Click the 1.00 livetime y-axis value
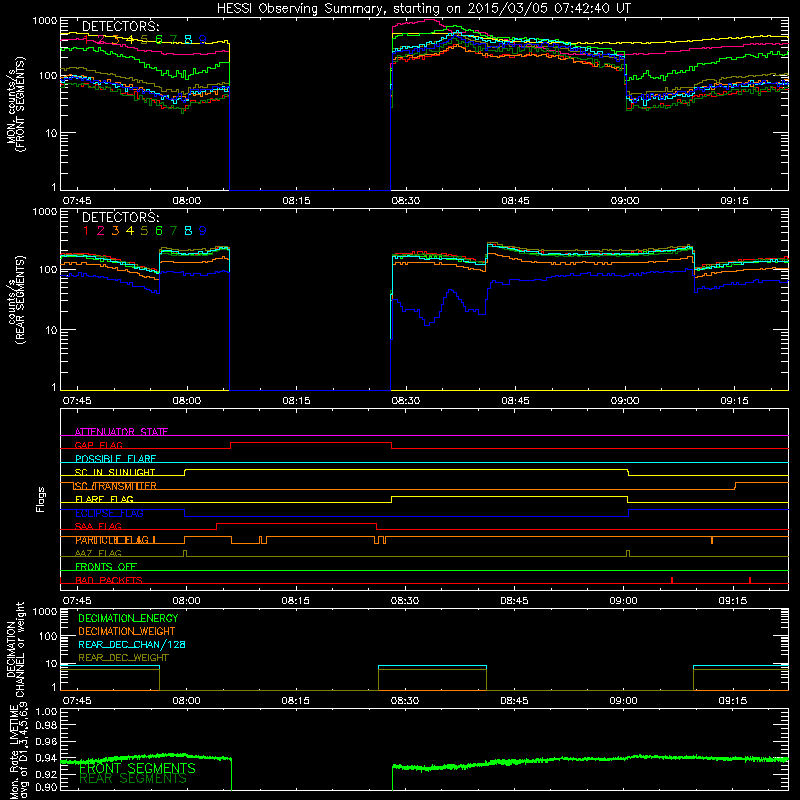The height and width of the screenshot is (800, 800). click(x=47, y=711)
